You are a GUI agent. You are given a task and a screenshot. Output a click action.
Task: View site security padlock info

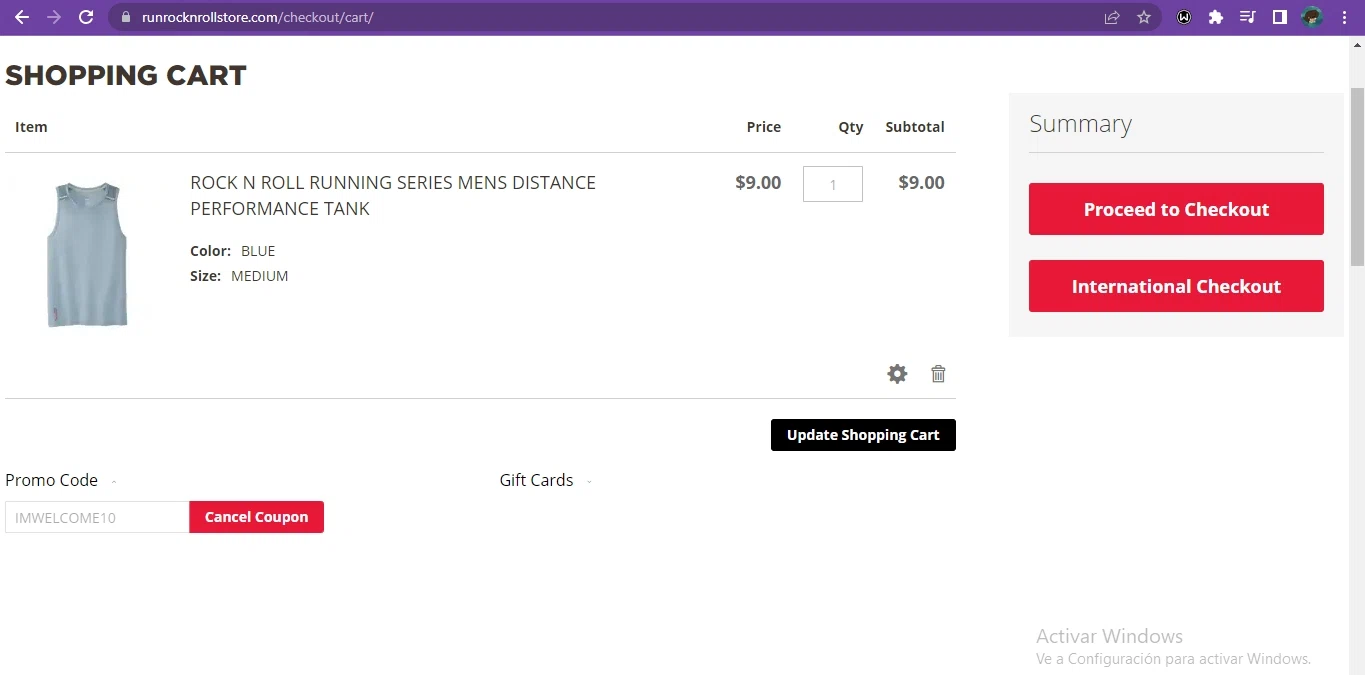click(x=125, y=17)
